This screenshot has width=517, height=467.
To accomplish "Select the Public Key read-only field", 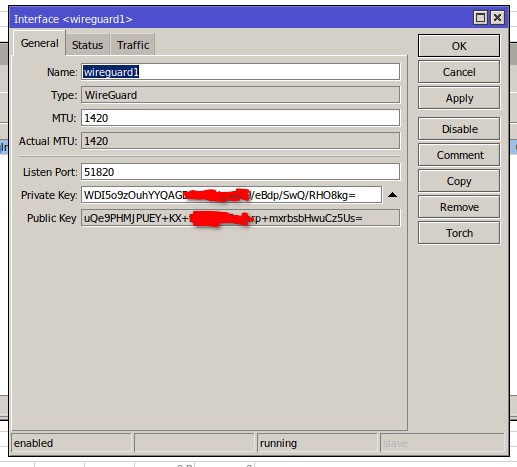I will pyautogui.click(x=240, y=218).
